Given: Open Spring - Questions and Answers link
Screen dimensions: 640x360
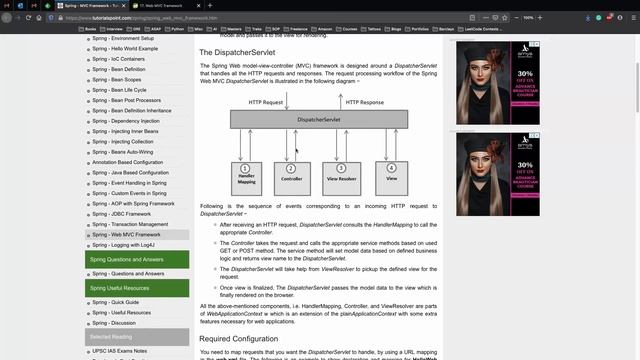Looking at the screenshot, I should click(x=128, y=273).
